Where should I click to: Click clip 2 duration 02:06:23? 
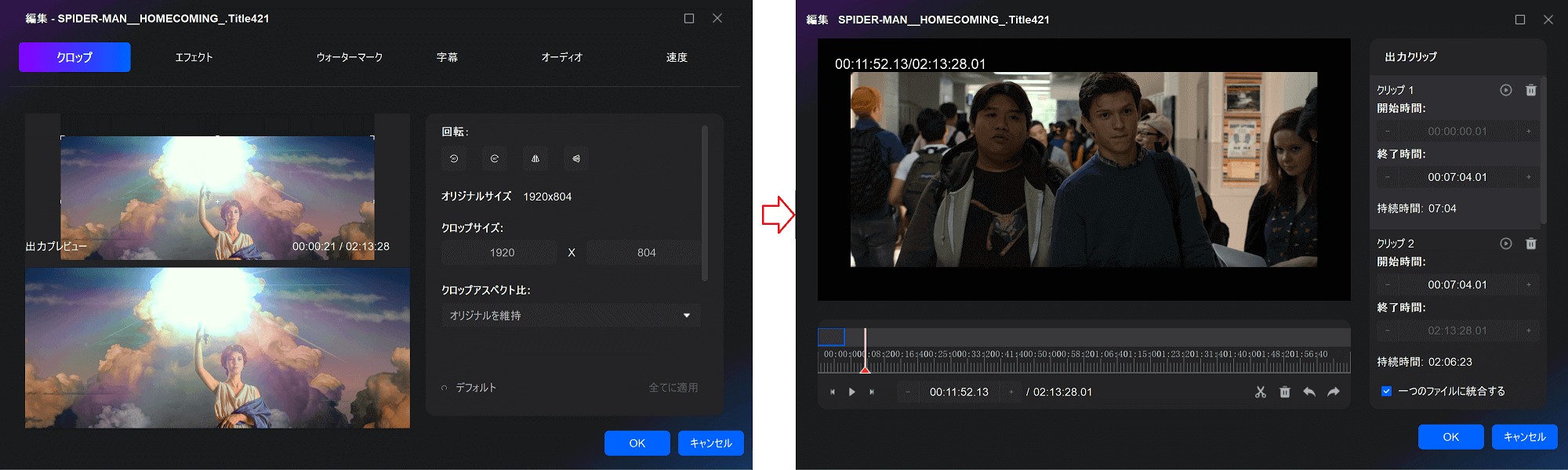(x=1450, y=362)
